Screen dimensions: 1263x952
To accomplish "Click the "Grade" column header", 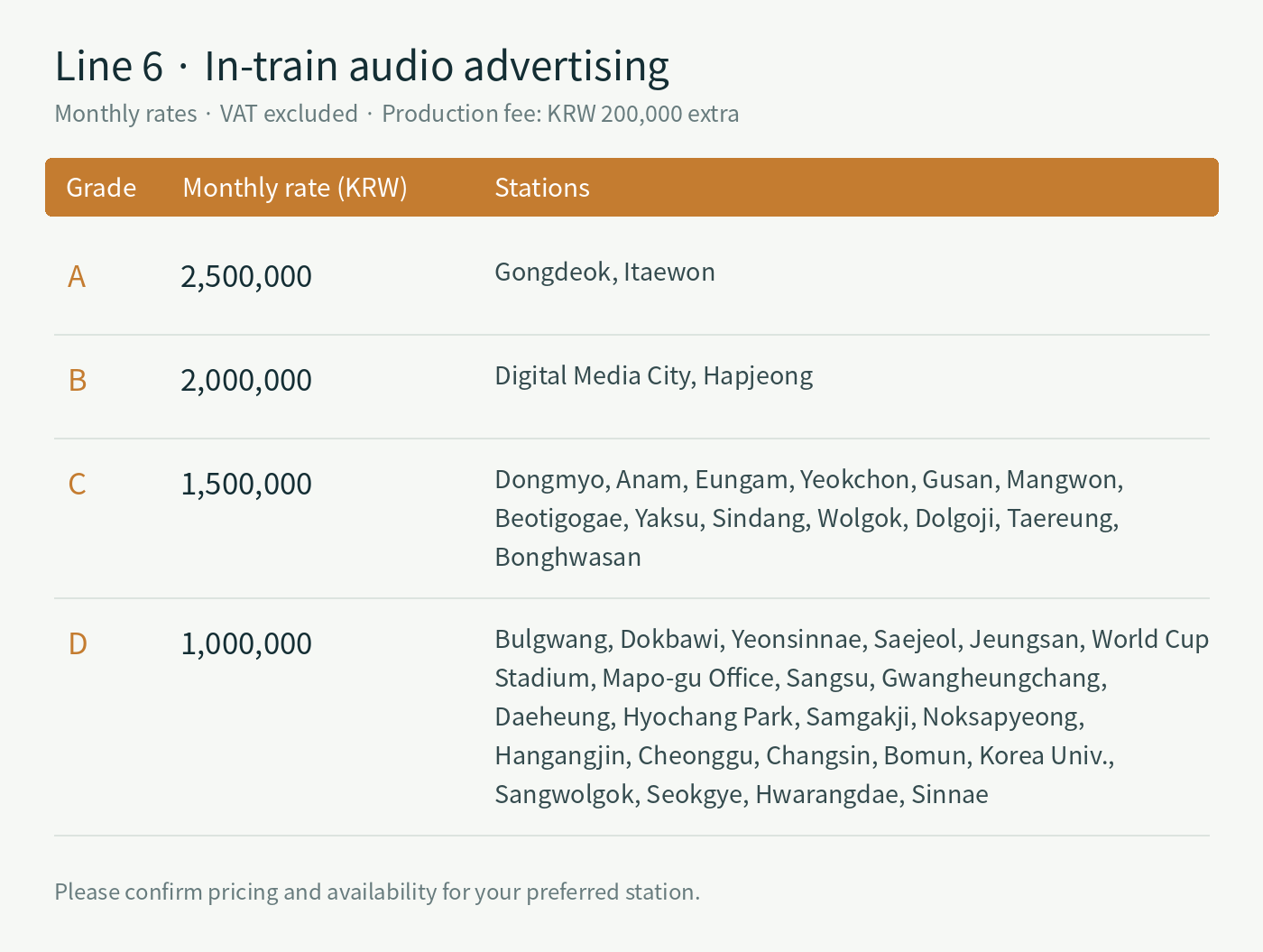I will [101, 188].
